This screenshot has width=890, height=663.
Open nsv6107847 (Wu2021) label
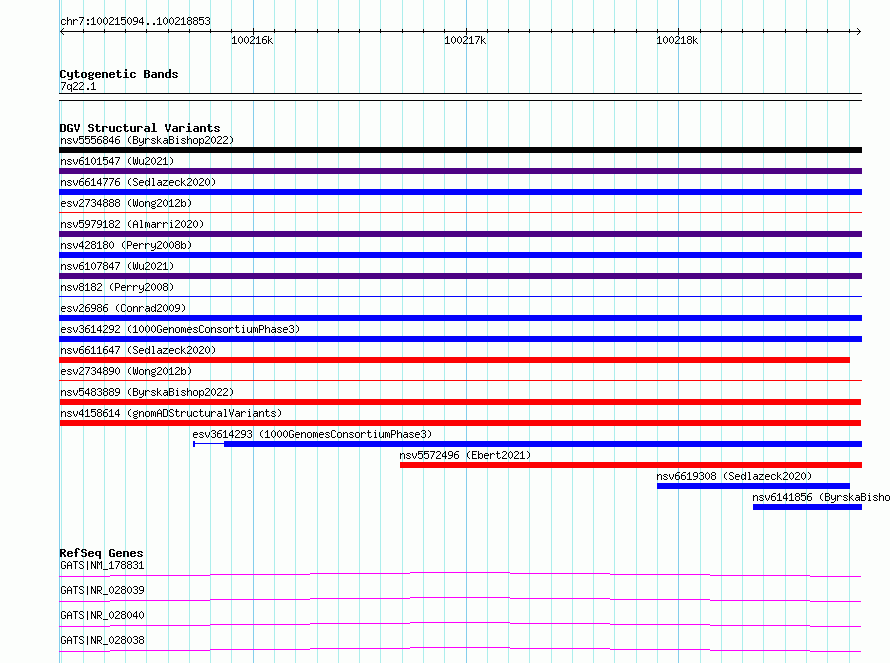(117, 266)
